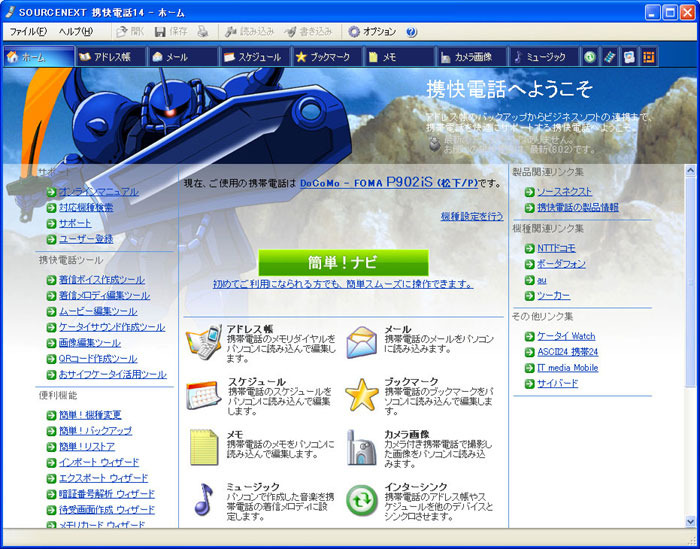Start the 待受画面作成 ウィザード link
Image resolution: width=700 pixels, height=549 pixels.
coord(107,509)
